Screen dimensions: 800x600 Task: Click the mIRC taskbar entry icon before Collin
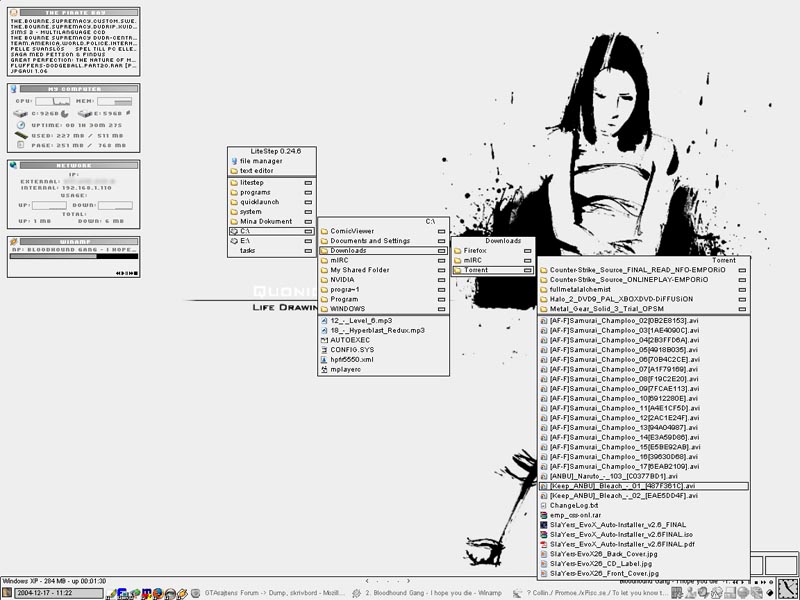click(x=517, y=593)
